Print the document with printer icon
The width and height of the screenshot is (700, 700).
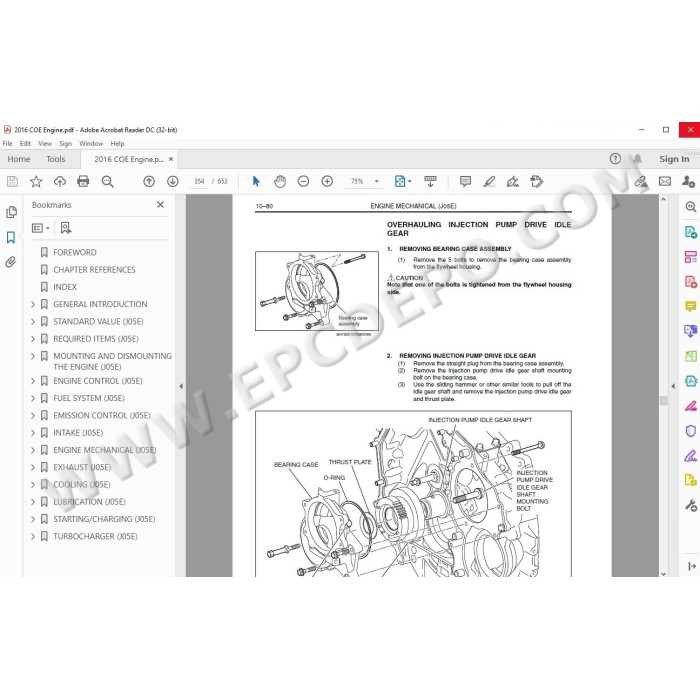click(83, 181)
